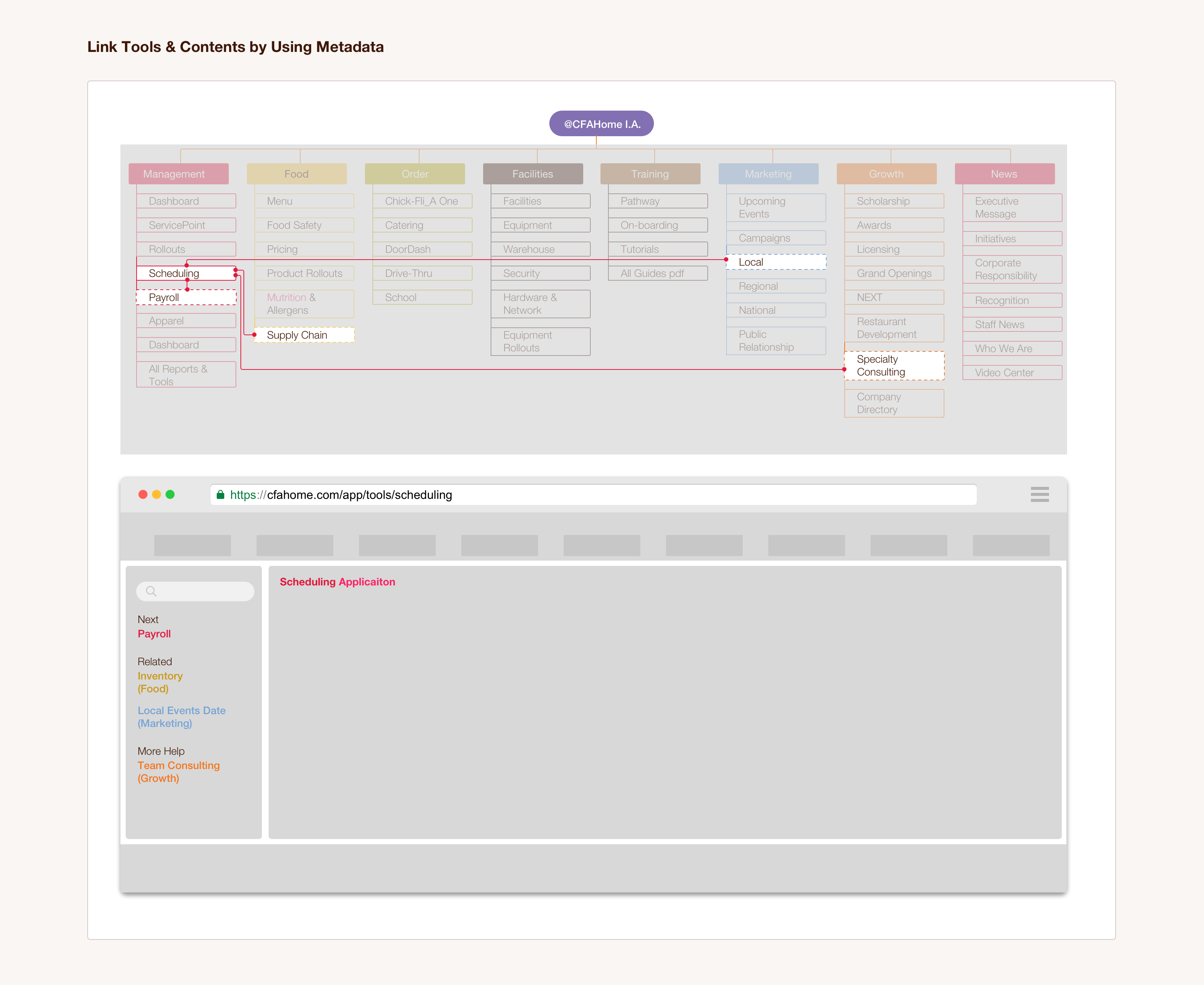
Task: Select the @CFAHome I.A. root node
Action: (601, 124)
